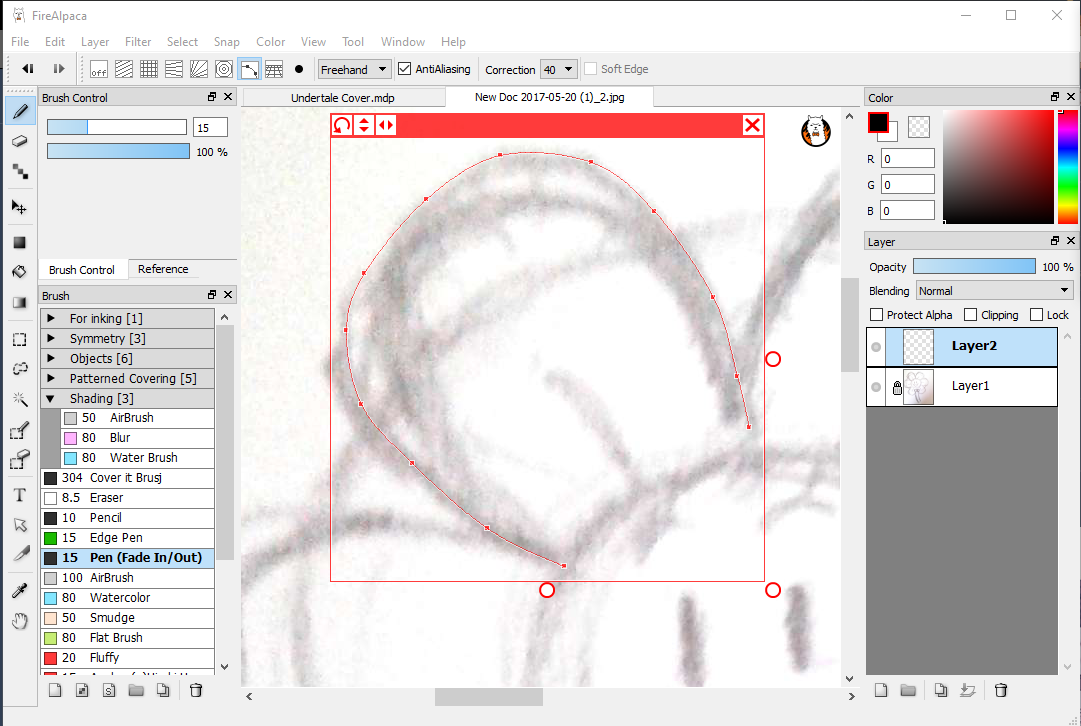This screenshot has height=726, width=1081.
Task: Choose the Magic Wand selection tool
Action: click(x=19, y=400)
